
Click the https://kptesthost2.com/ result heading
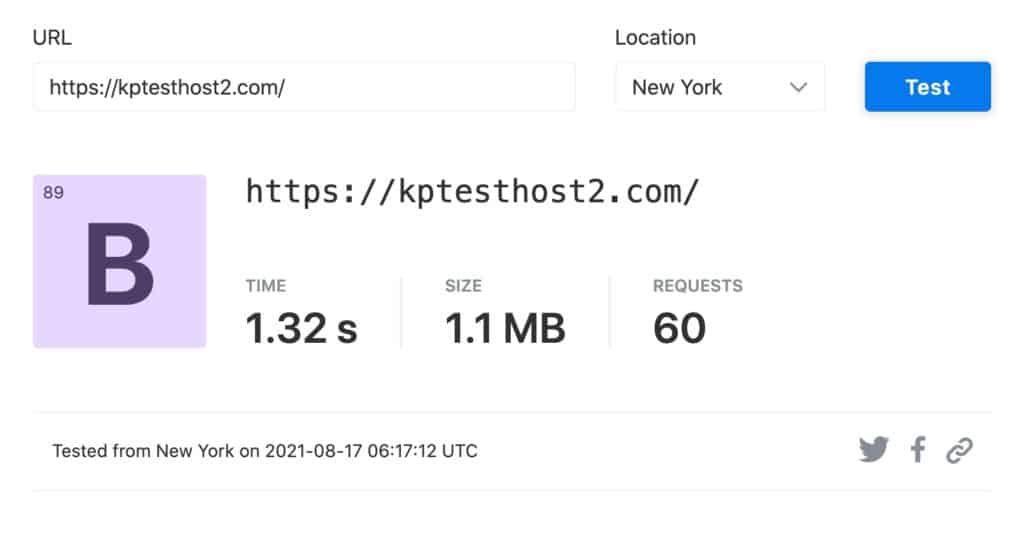point(472,191)
